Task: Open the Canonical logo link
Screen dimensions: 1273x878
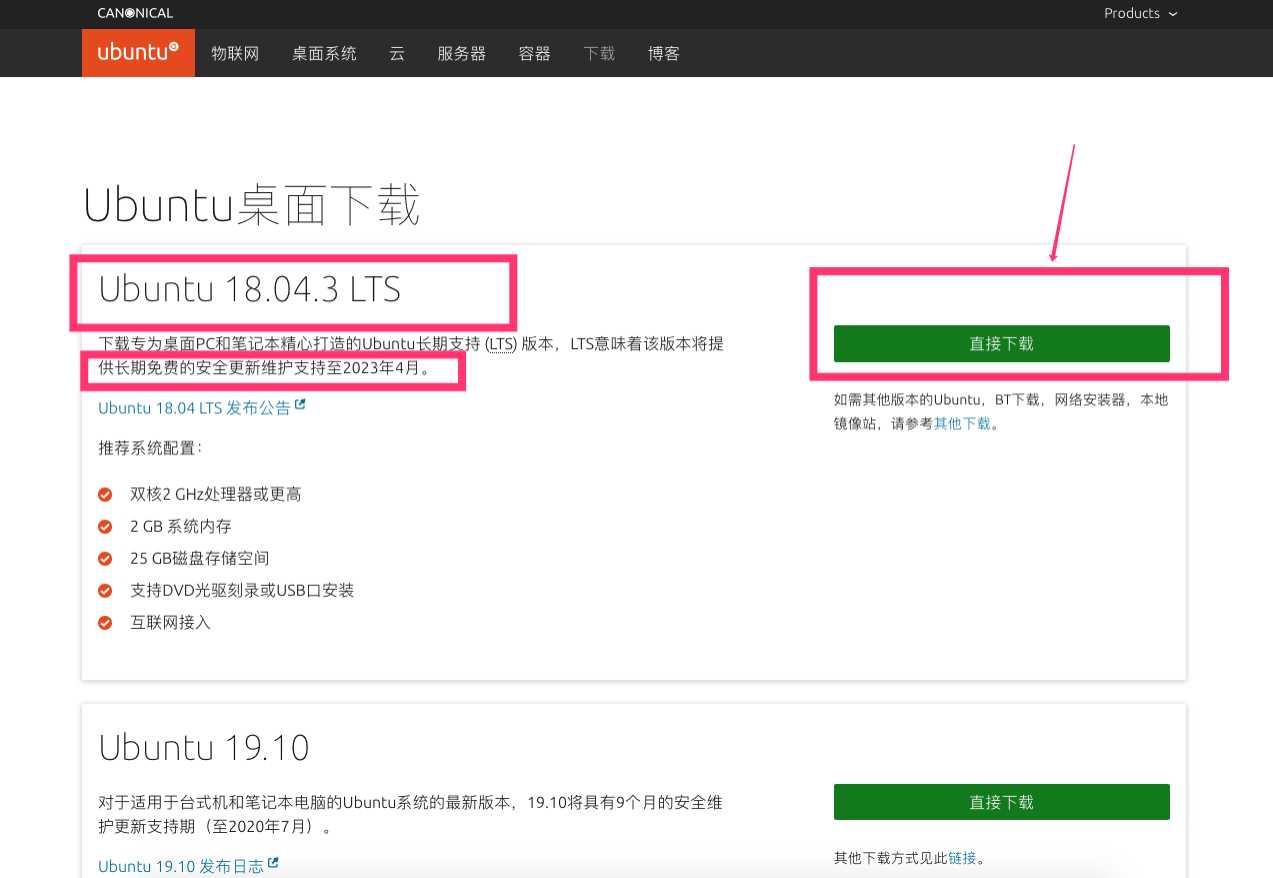Action: pyautogui.click(x=135, y=13)
